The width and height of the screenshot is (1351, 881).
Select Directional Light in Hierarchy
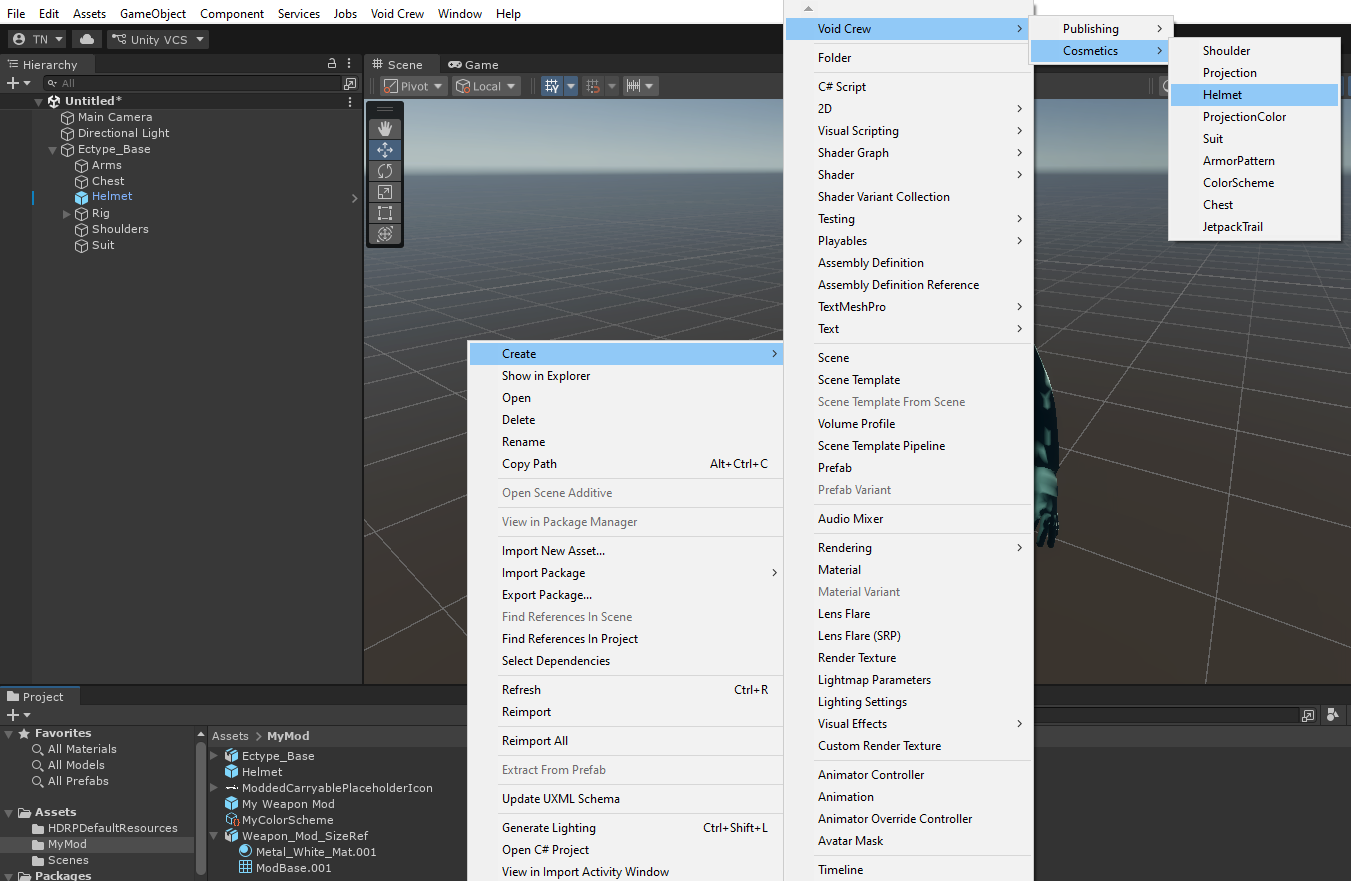124,133
